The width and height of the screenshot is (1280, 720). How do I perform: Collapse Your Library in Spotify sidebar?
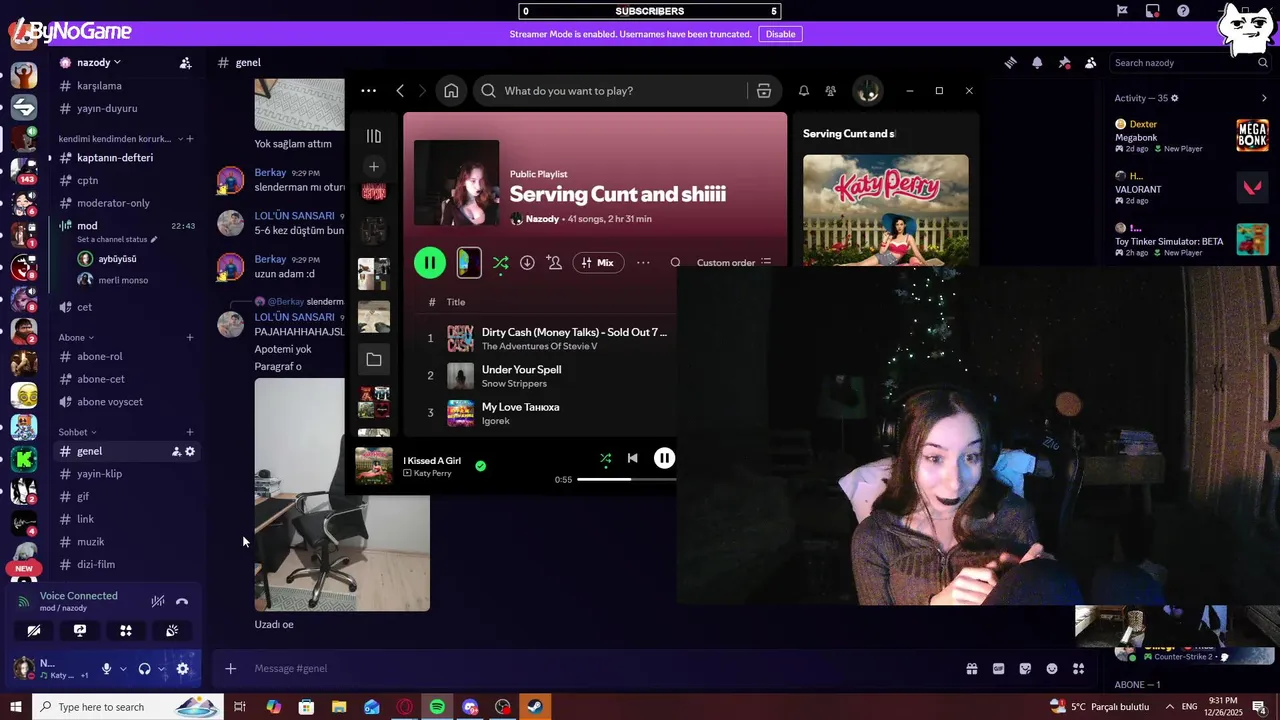point(374,136)
